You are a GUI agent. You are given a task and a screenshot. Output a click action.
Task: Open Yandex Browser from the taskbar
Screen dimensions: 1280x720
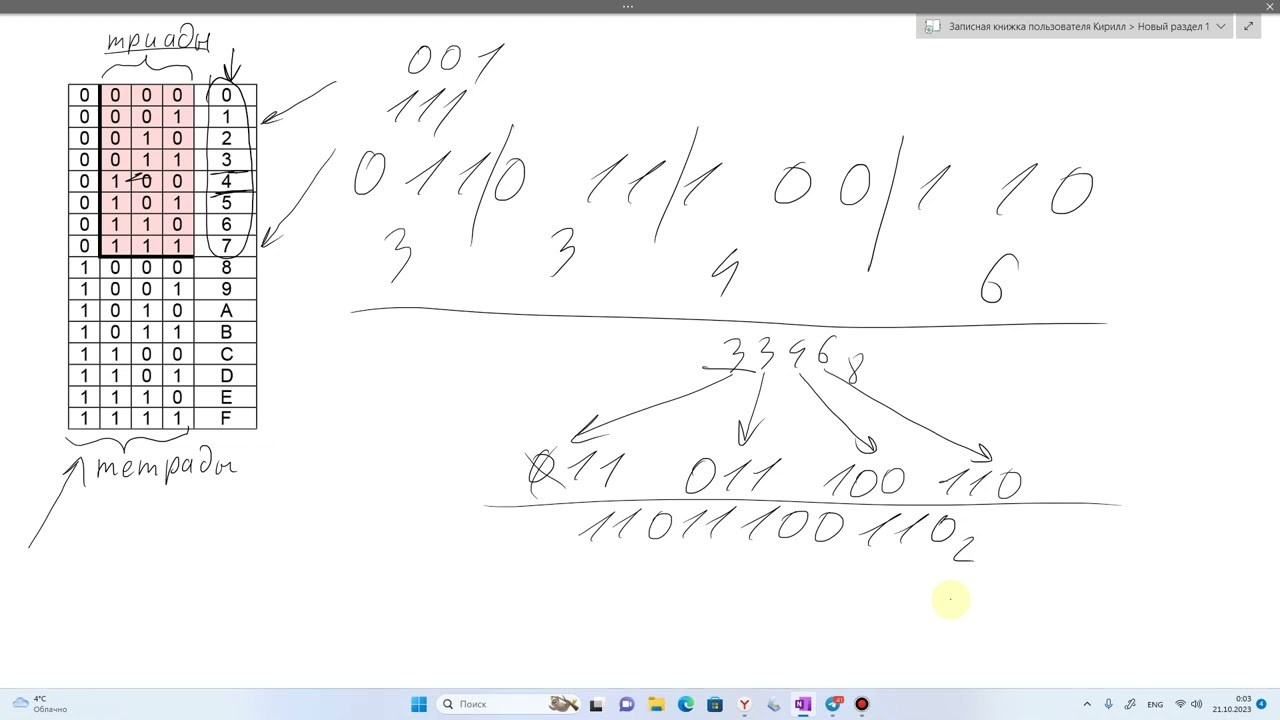pyautogui.click(x=744, y=704)
